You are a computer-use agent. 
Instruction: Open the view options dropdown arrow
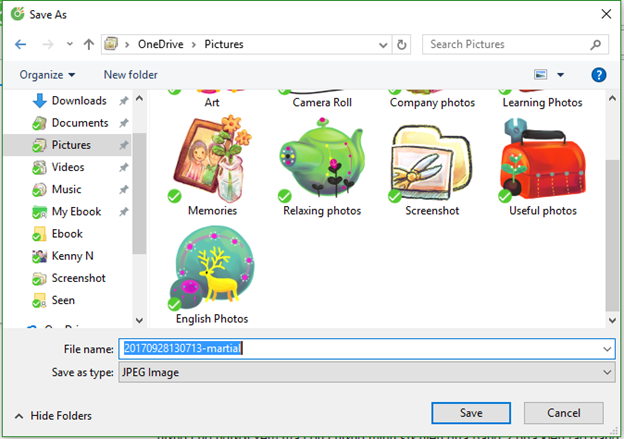point(560,75)
